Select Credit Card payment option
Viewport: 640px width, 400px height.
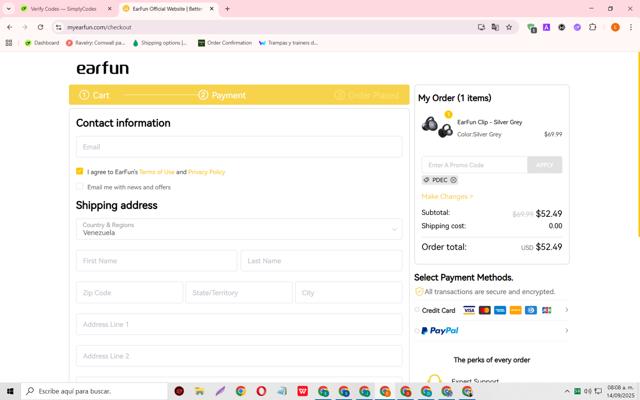(x=417, y=310)
